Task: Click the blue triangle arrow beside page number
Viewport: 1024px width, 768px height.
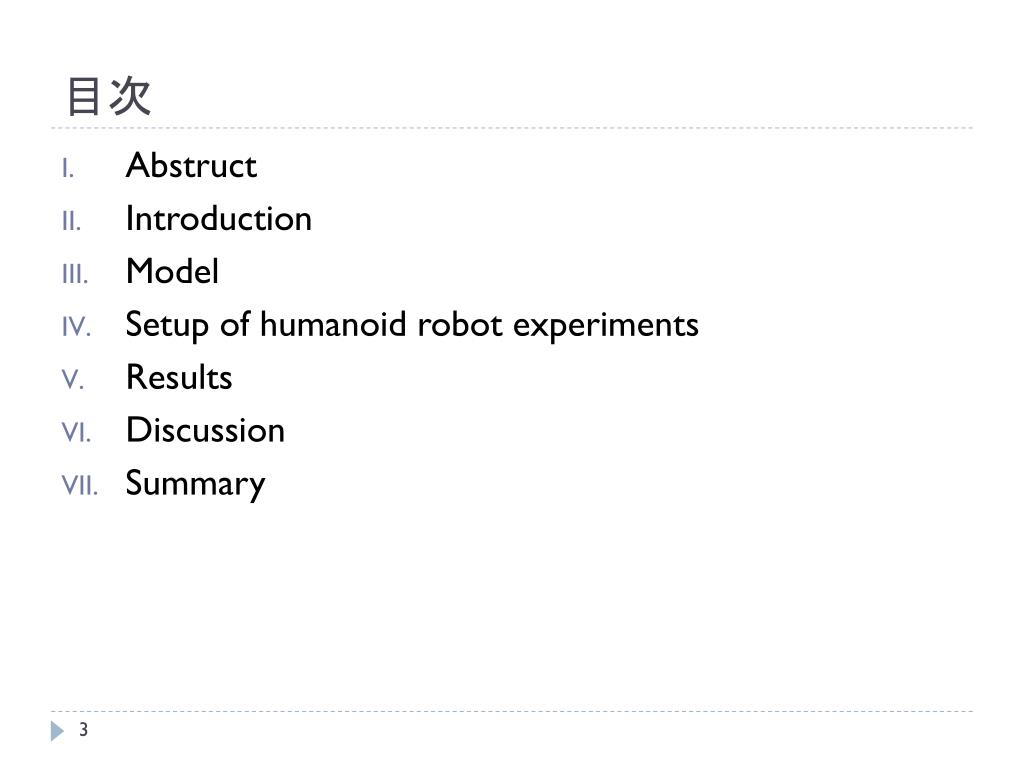Action: (57, 731)
